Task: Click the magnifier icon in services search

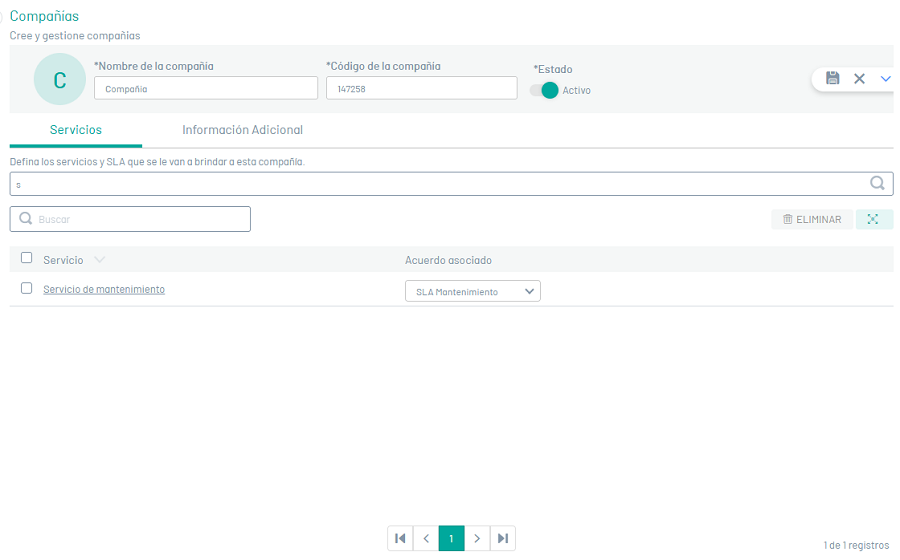Action: pos(877,183)
